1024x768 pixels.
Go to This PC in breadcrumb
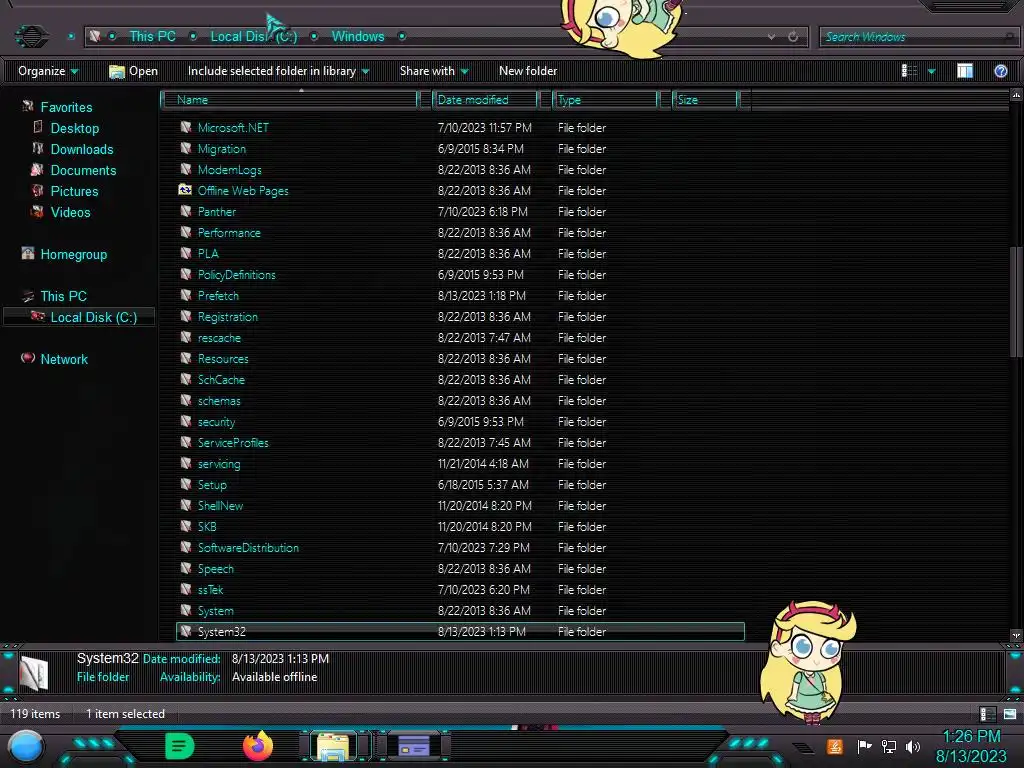pyautogui.click(x=152, y=37)
